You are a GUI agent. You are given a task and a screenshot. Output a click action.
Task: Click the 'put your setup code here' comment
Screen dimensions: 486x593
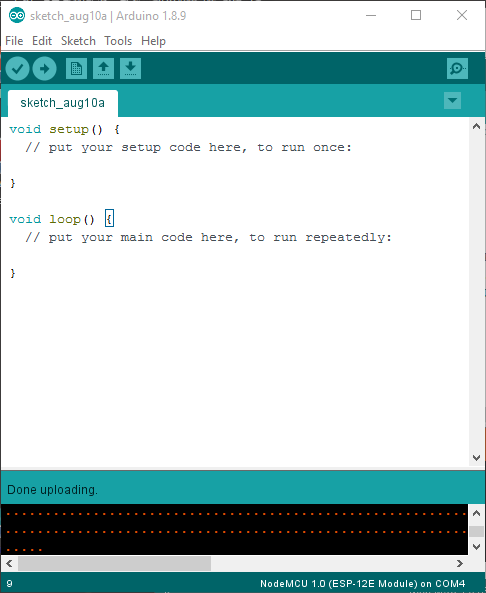[188, 147]
